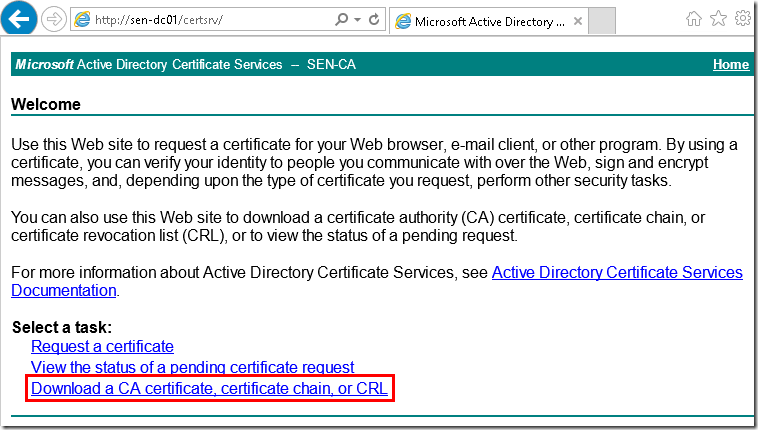
Task: Click the browser Back arrow button
Action: click(x=19, y=18)
